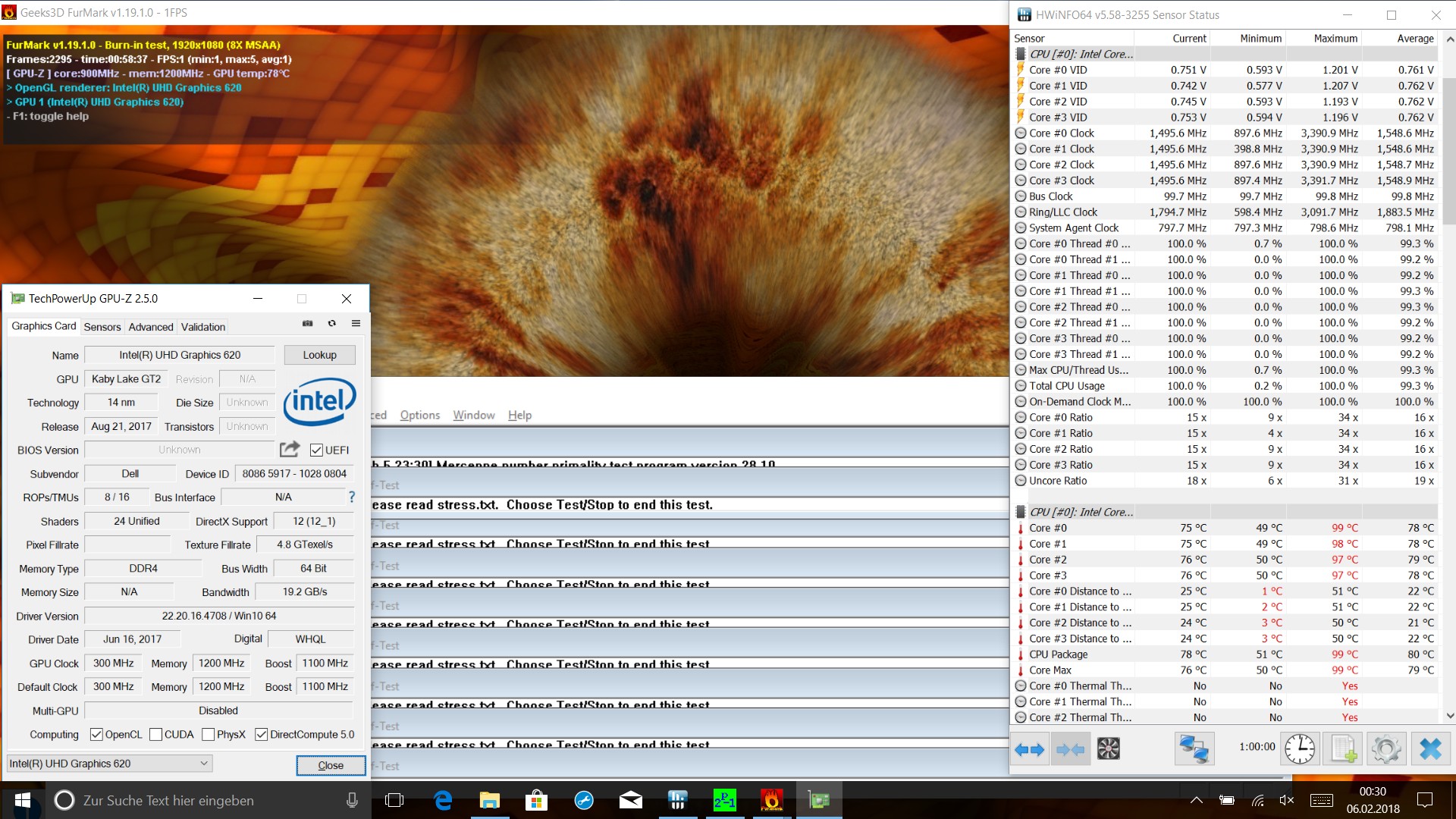Start HWiNFO logging to file icon
This screenshot has width=1456, height=819.
click(x=1343, y=749)
